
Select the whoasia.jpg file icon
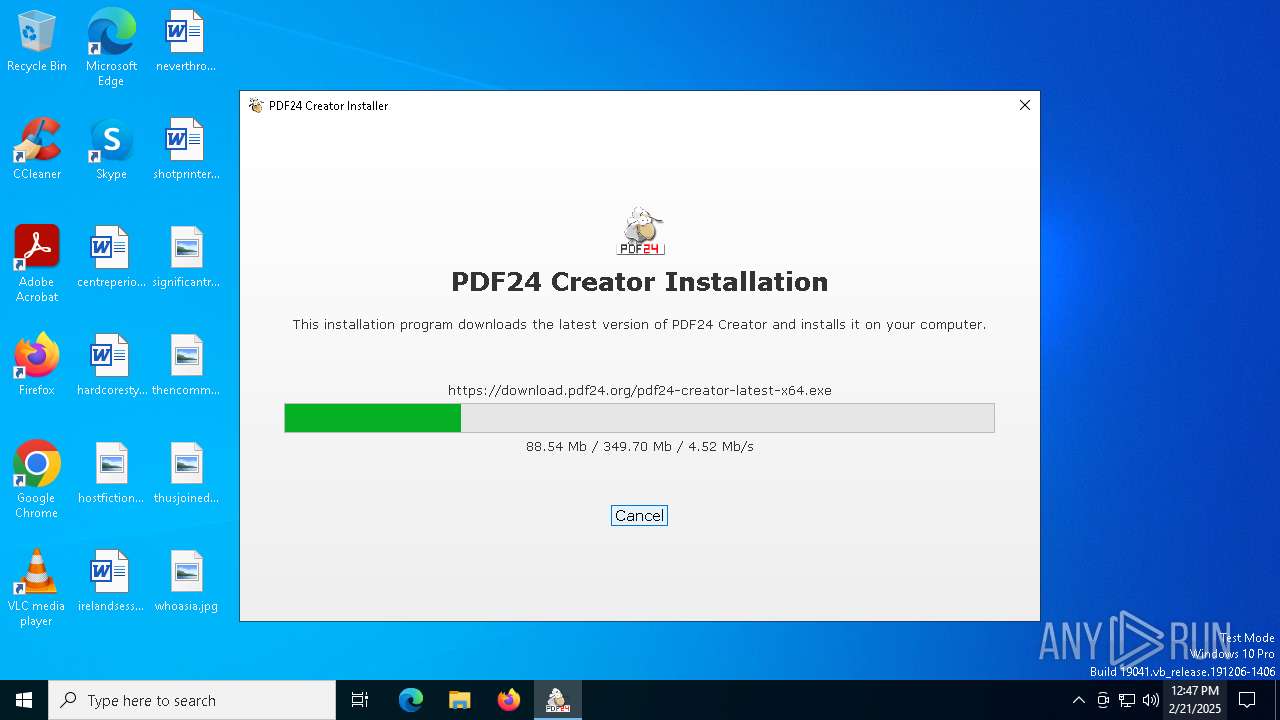point(186,582)
